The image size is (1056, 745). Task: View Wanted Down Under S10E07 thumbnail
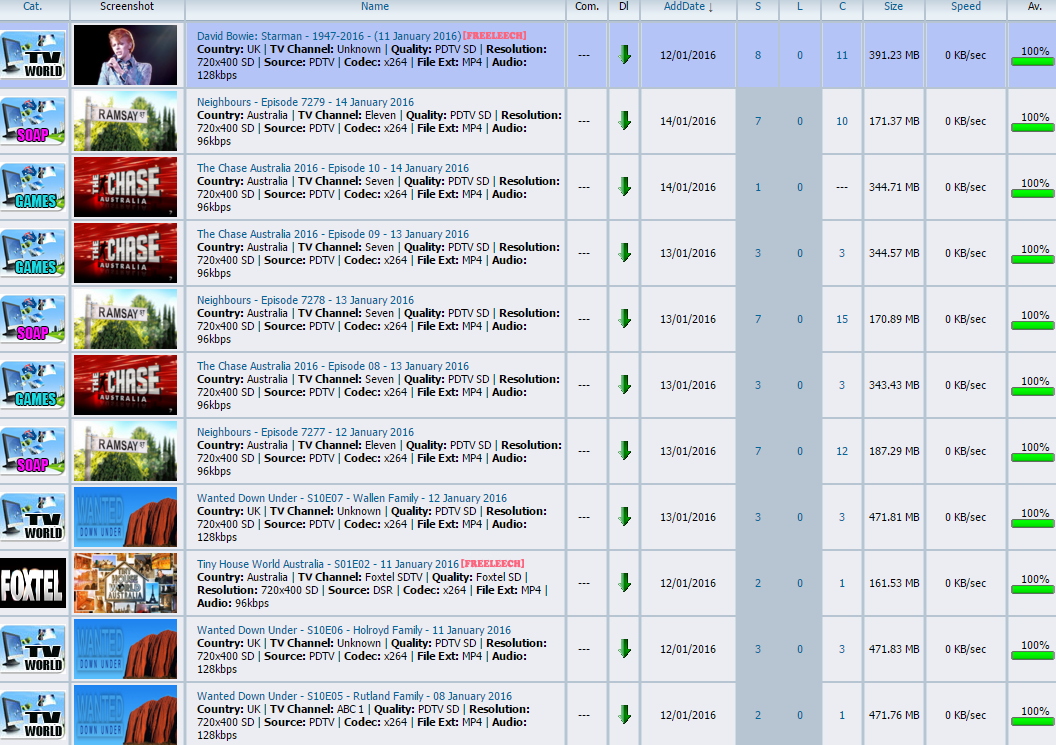(x=125, y=517)
